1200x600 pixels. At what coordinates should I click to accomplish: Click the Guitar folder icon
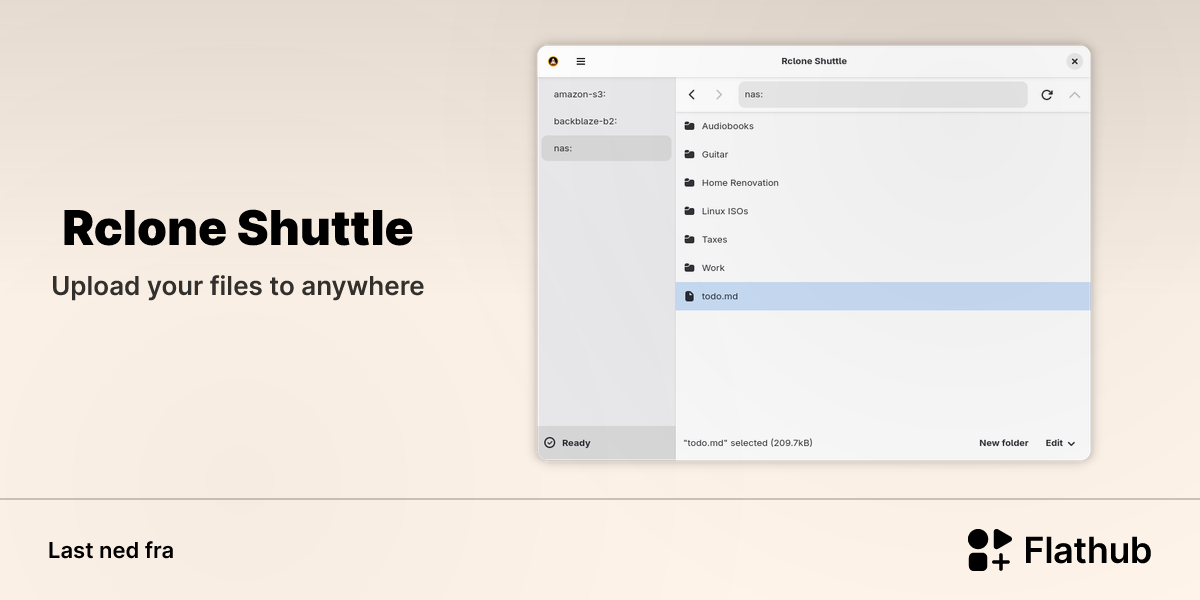click(689, 154)
